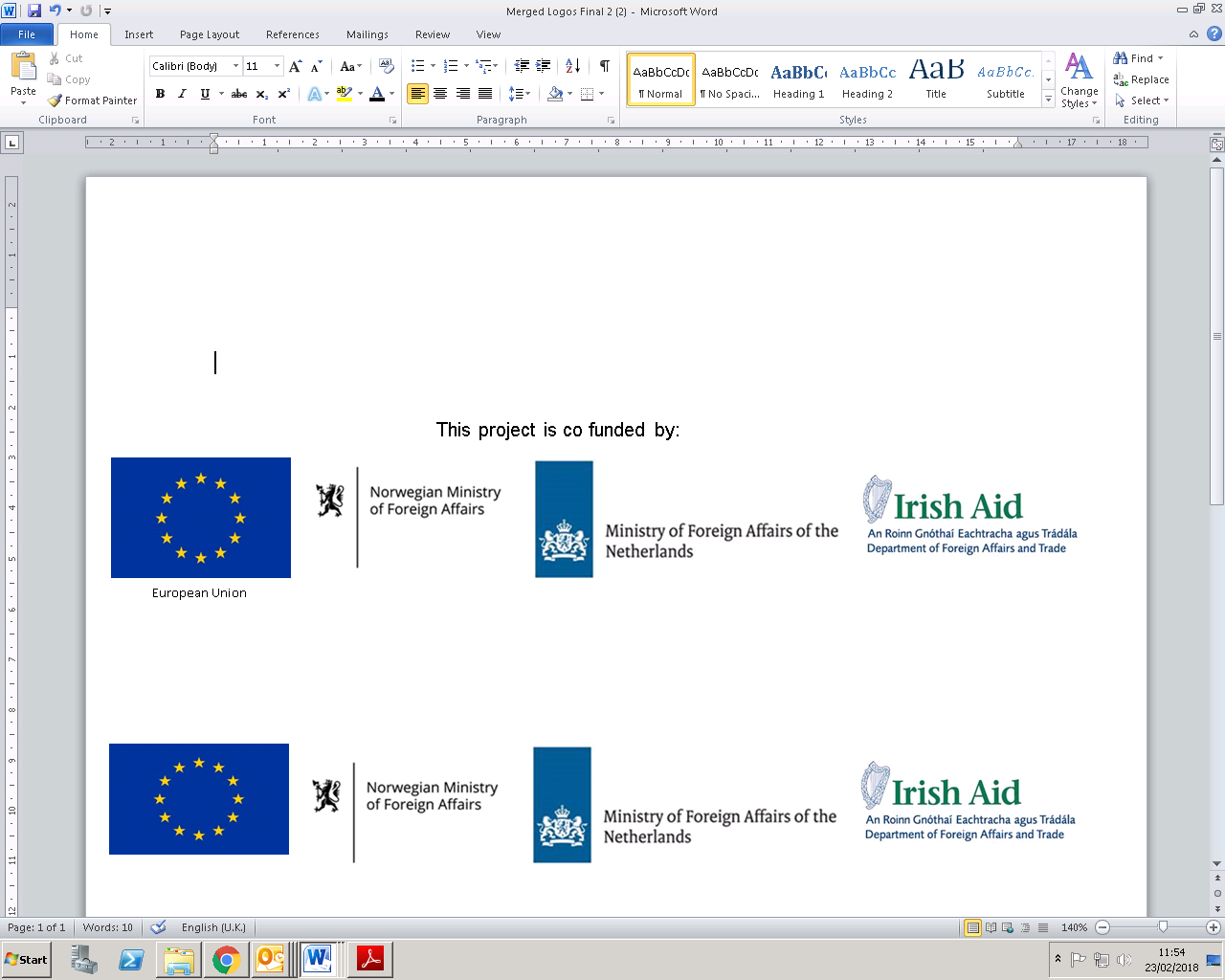
Task: Expand numbering list dropdown
Action: [x=466, y=66]
